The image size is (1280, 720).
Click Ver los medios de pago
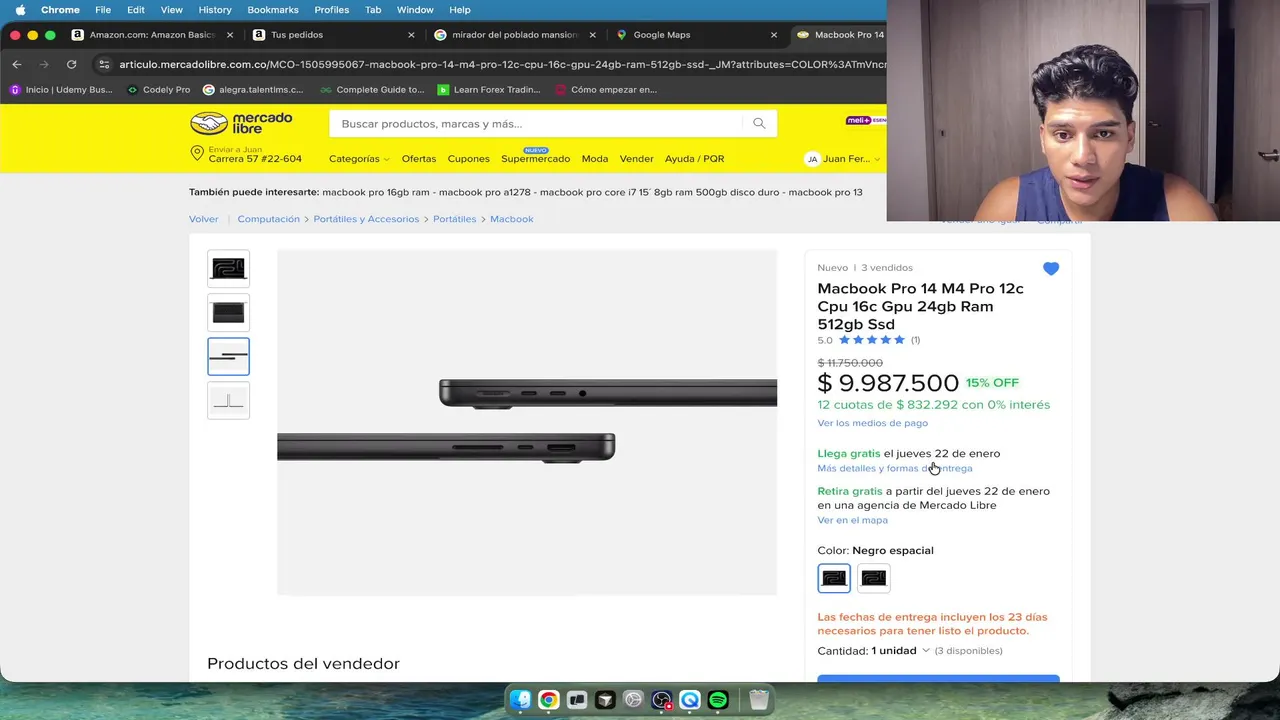[x=873, y=423]
